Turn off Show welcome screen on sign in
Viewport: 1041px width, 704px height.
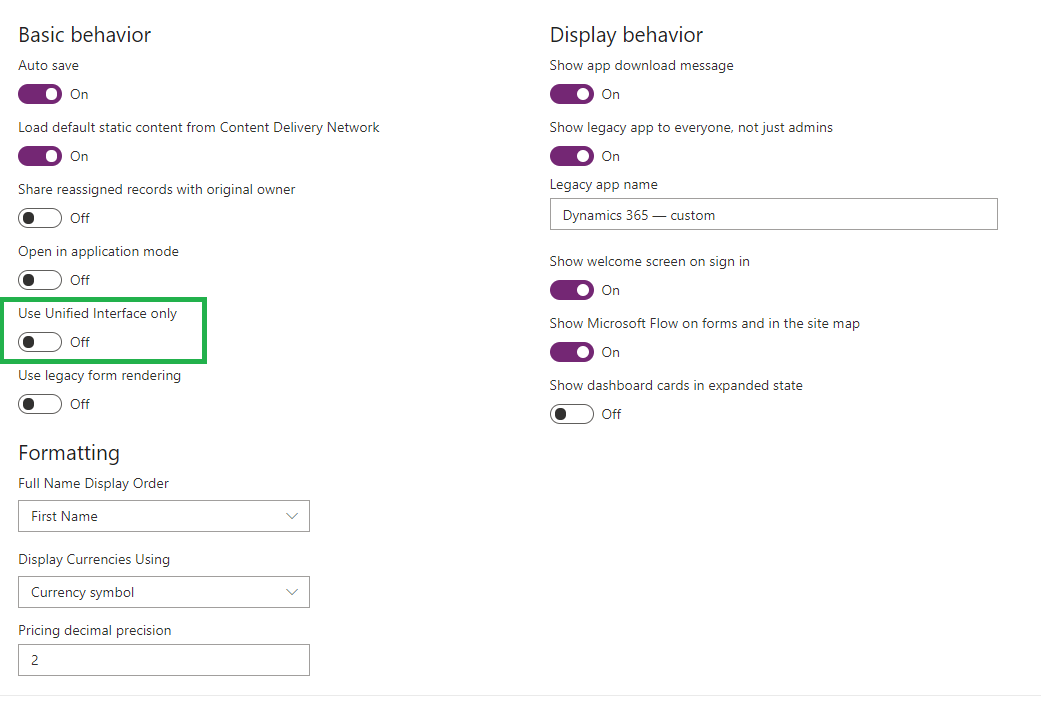click(x=572, y=290)
